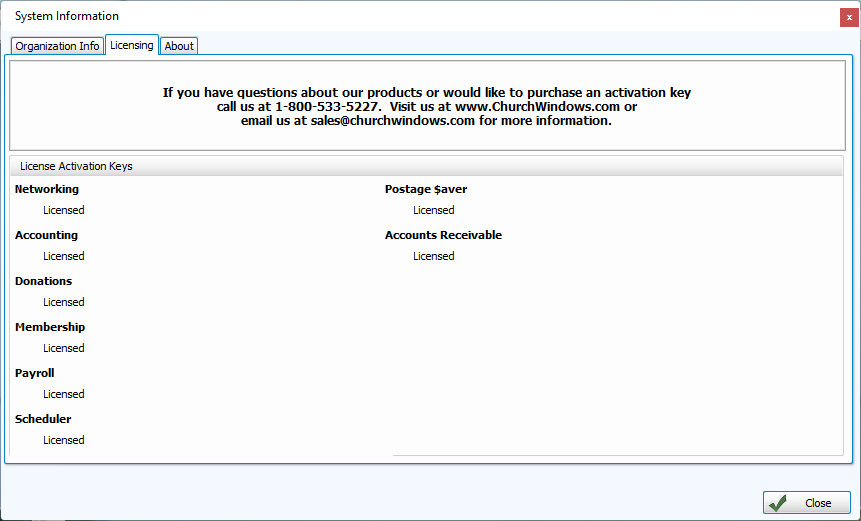
Task: Click the green checkmark icon on Close
Action: click(778, 503)
